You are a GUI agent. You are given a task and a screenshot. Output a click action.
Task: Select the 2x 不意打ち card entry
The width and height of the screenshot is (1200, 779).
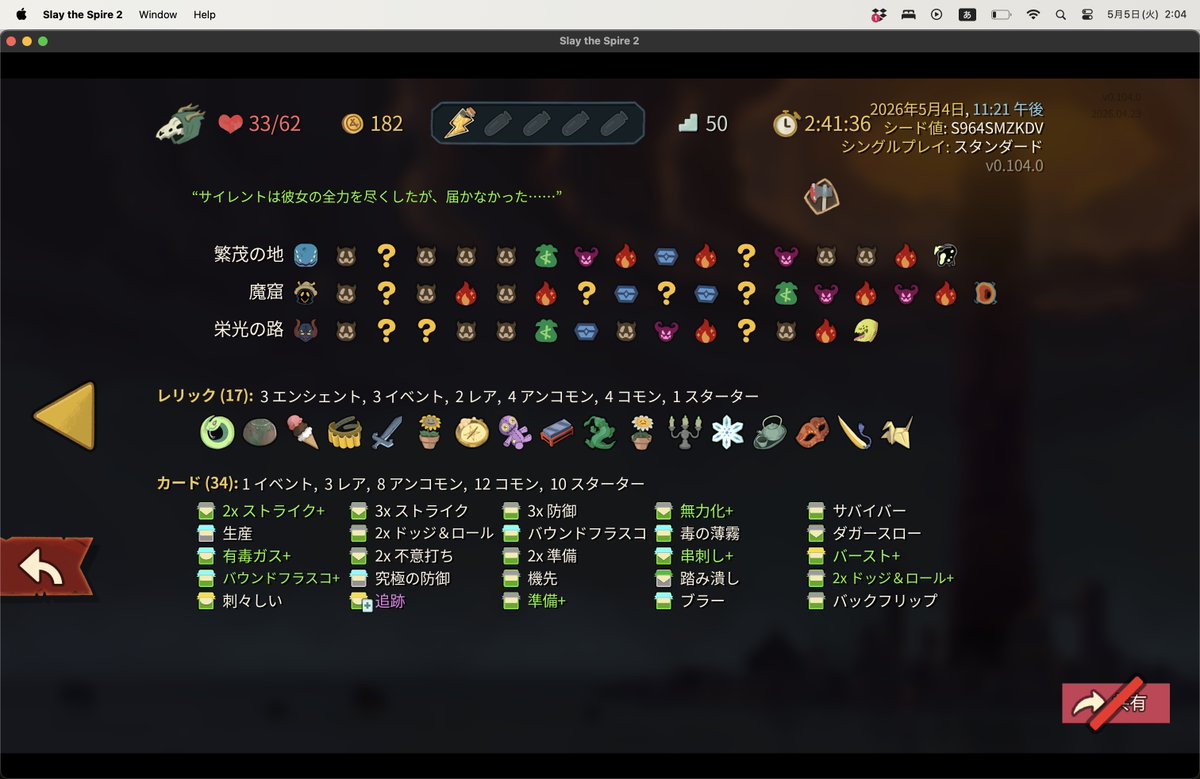(402, 555)
